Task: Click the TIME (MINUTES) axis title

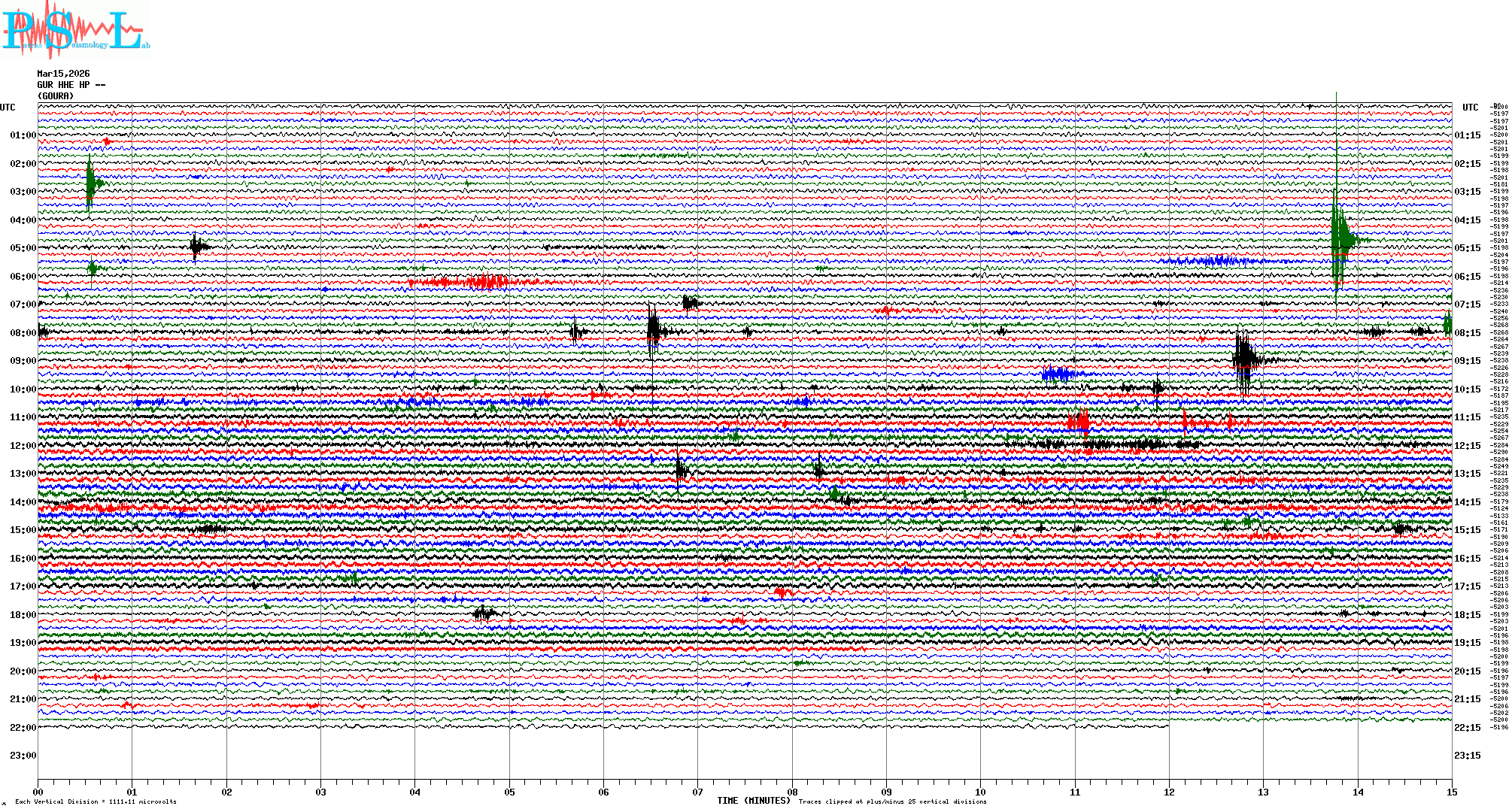Action: [754, 801]
